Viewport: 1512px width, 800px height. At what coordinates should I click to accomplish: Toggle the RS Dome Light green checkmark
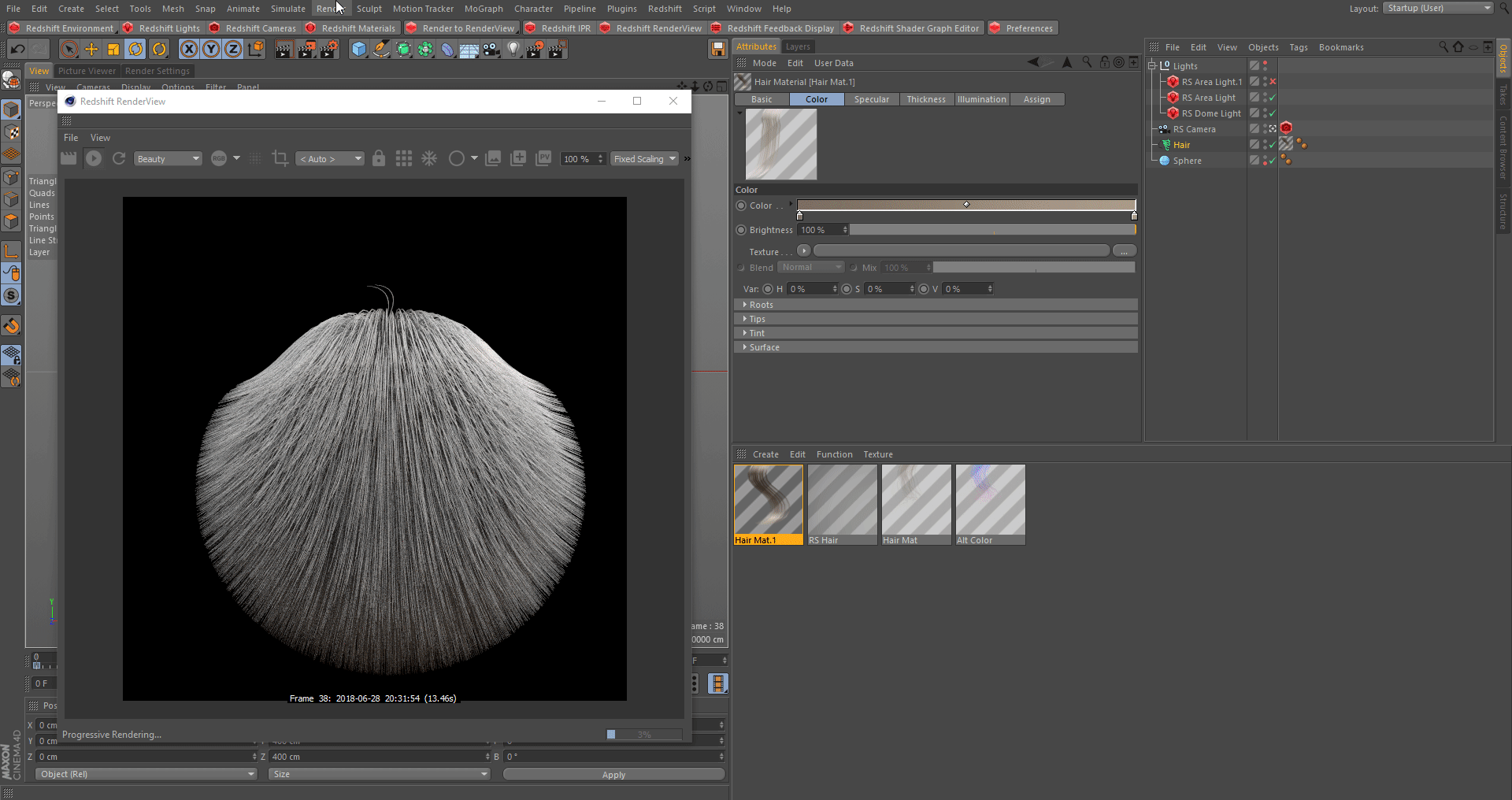coord(1273,113)
